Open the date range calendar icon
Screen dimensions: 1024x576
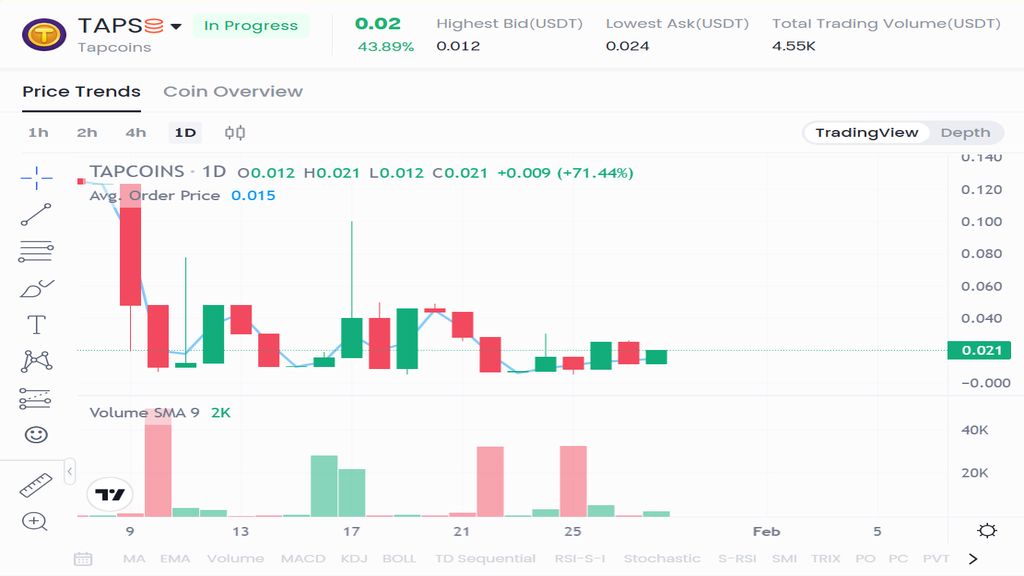[83, 559]
